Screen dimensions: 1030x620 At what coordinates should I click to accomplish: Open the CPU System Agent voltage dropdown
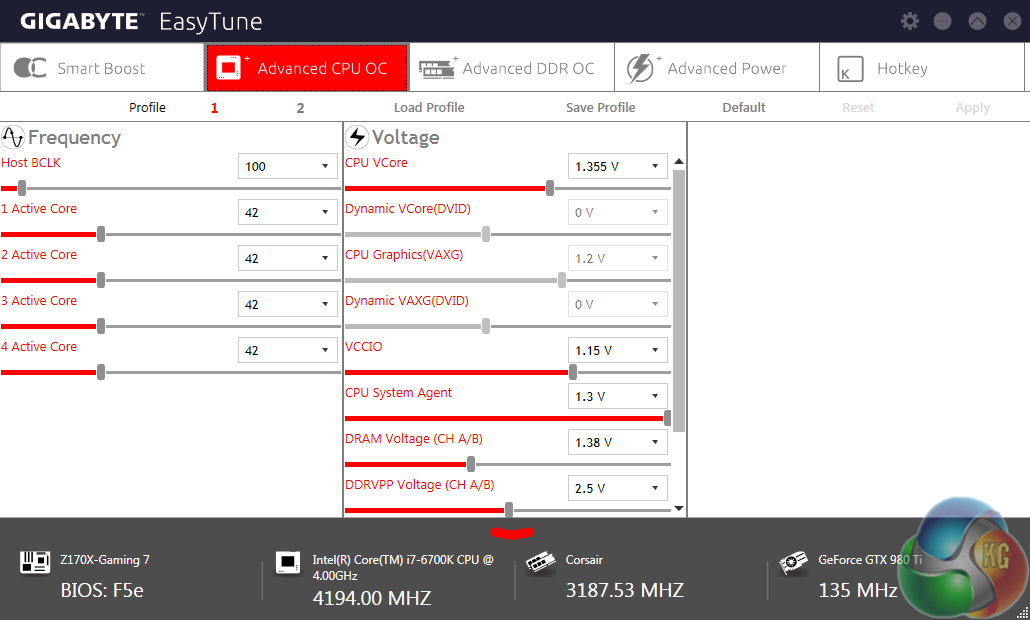(x=617, y=396)
